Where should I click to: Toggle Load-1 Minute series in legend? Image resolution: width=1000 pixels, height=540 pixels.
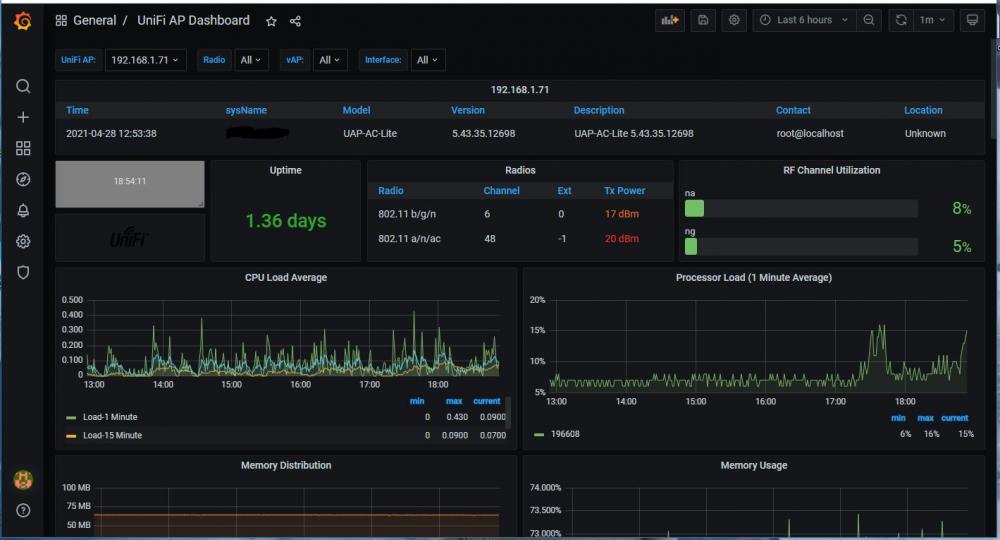(110, 417)
